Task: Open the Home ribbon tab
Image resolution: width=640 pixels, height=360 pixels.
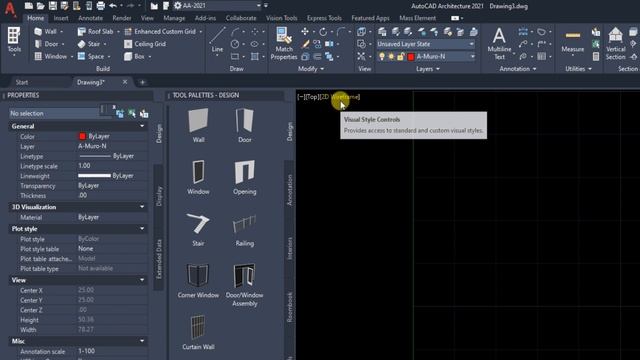Action: coord(36,18)
